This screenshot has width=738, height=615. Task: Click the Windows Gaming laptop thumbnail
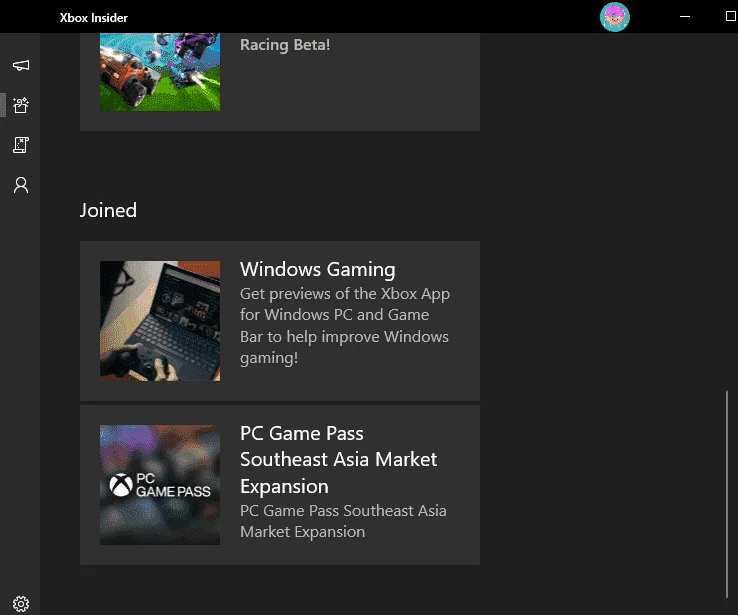(160, 321)
